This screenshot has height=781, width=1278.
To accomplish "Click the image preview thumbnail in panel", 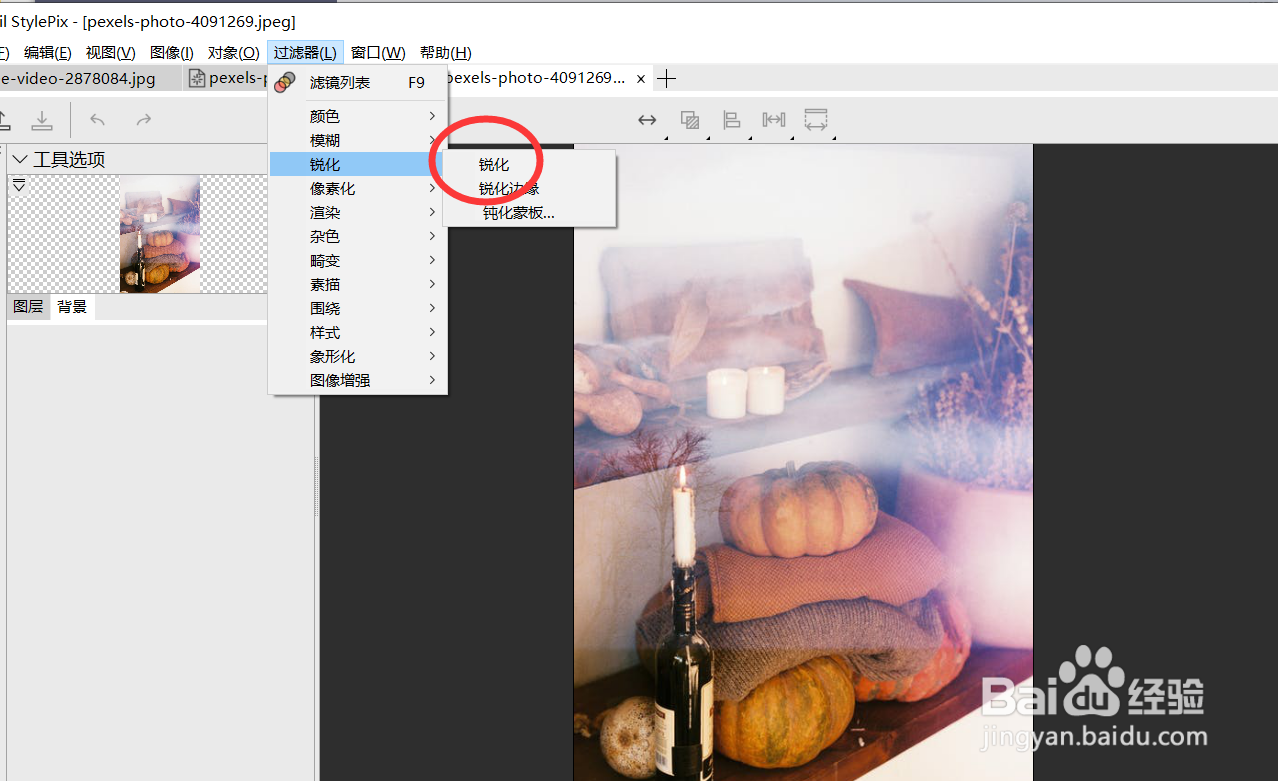I will 160,234.
